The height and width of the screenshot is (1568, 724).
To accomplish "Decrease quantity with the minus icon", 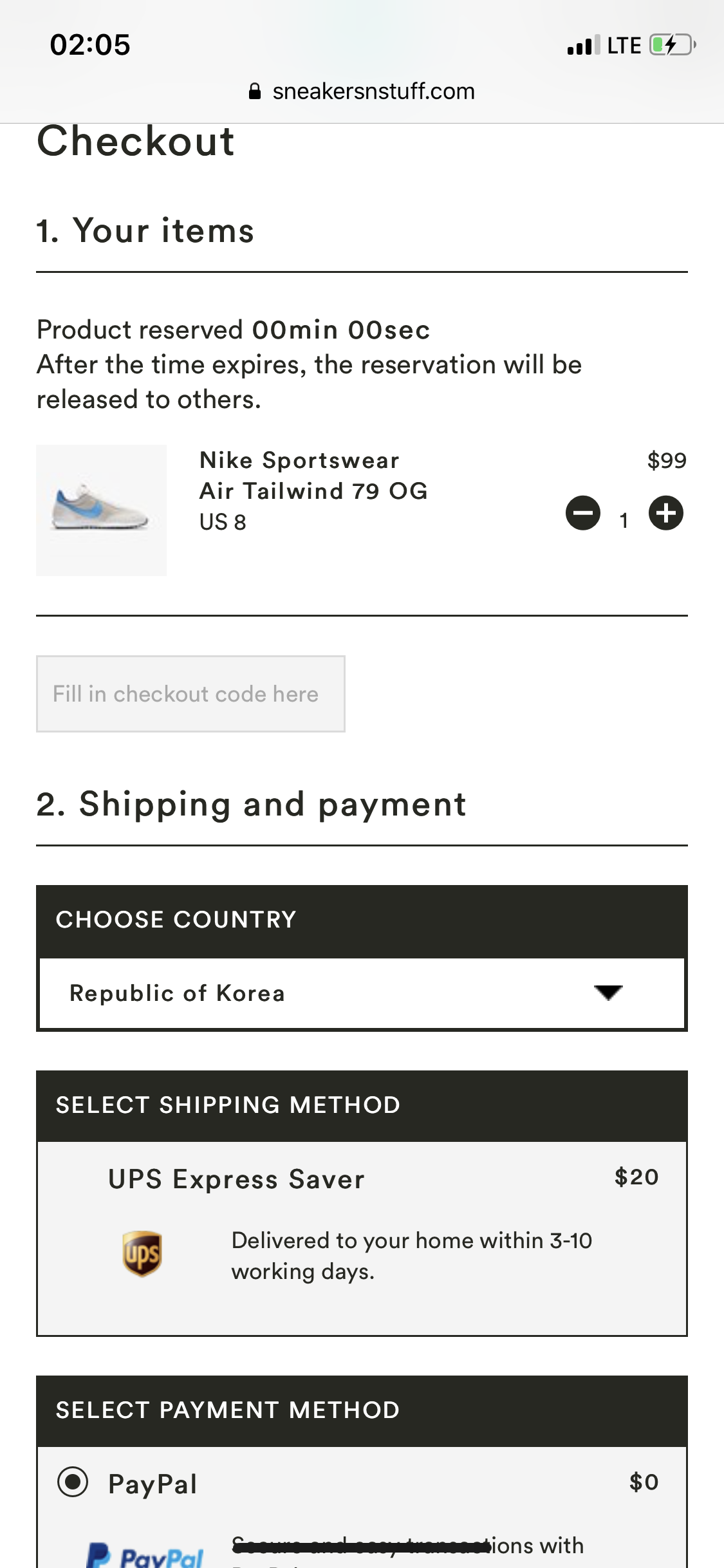I will pos(582,513).
